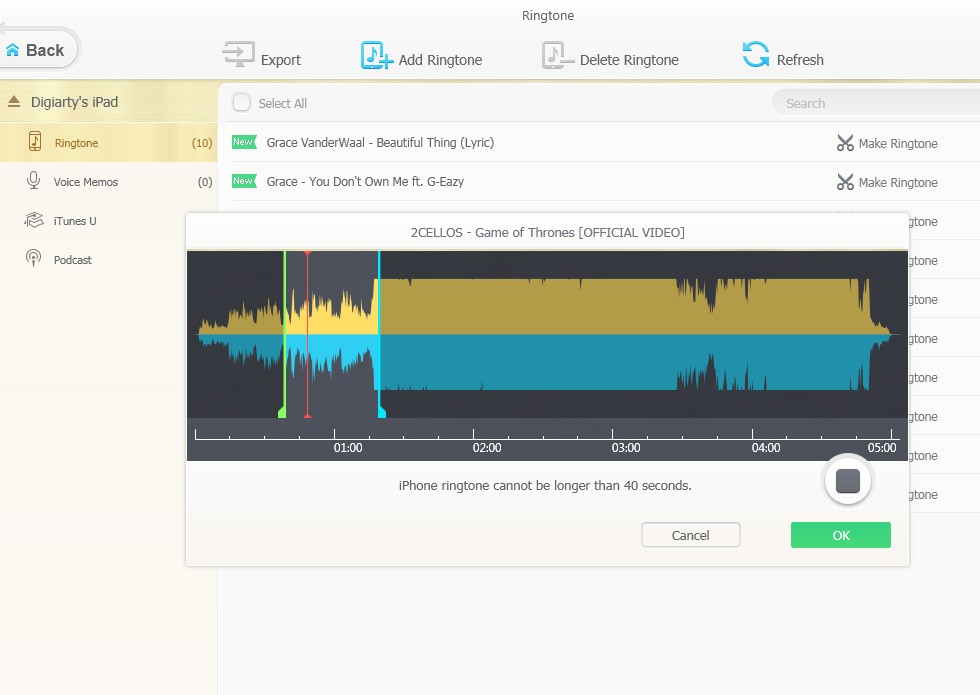Click the cyan end marker handle

click(x=381, y=412)
